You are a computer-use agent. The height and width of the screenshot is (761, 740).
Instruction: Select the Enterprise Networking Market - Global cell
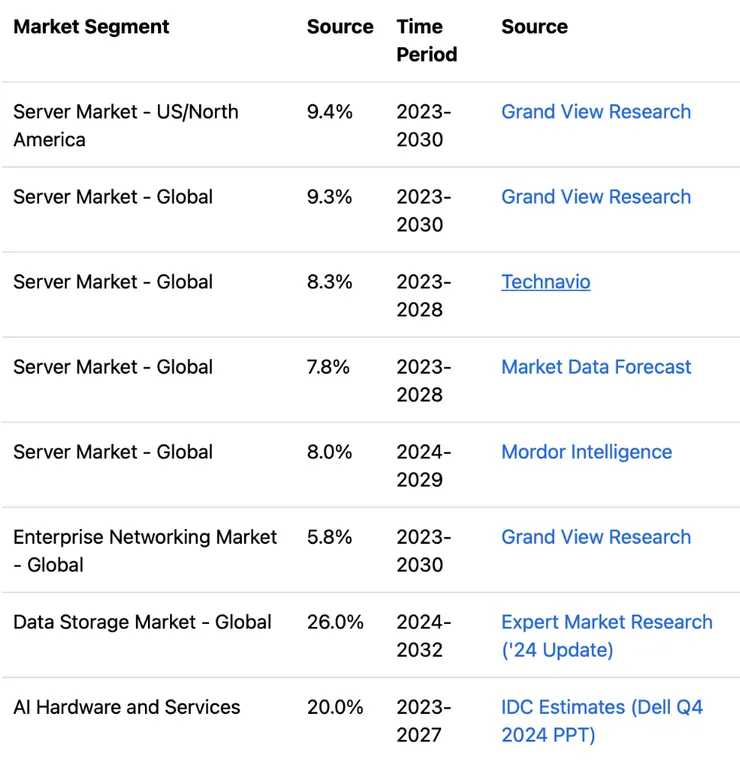pos(144,551)
